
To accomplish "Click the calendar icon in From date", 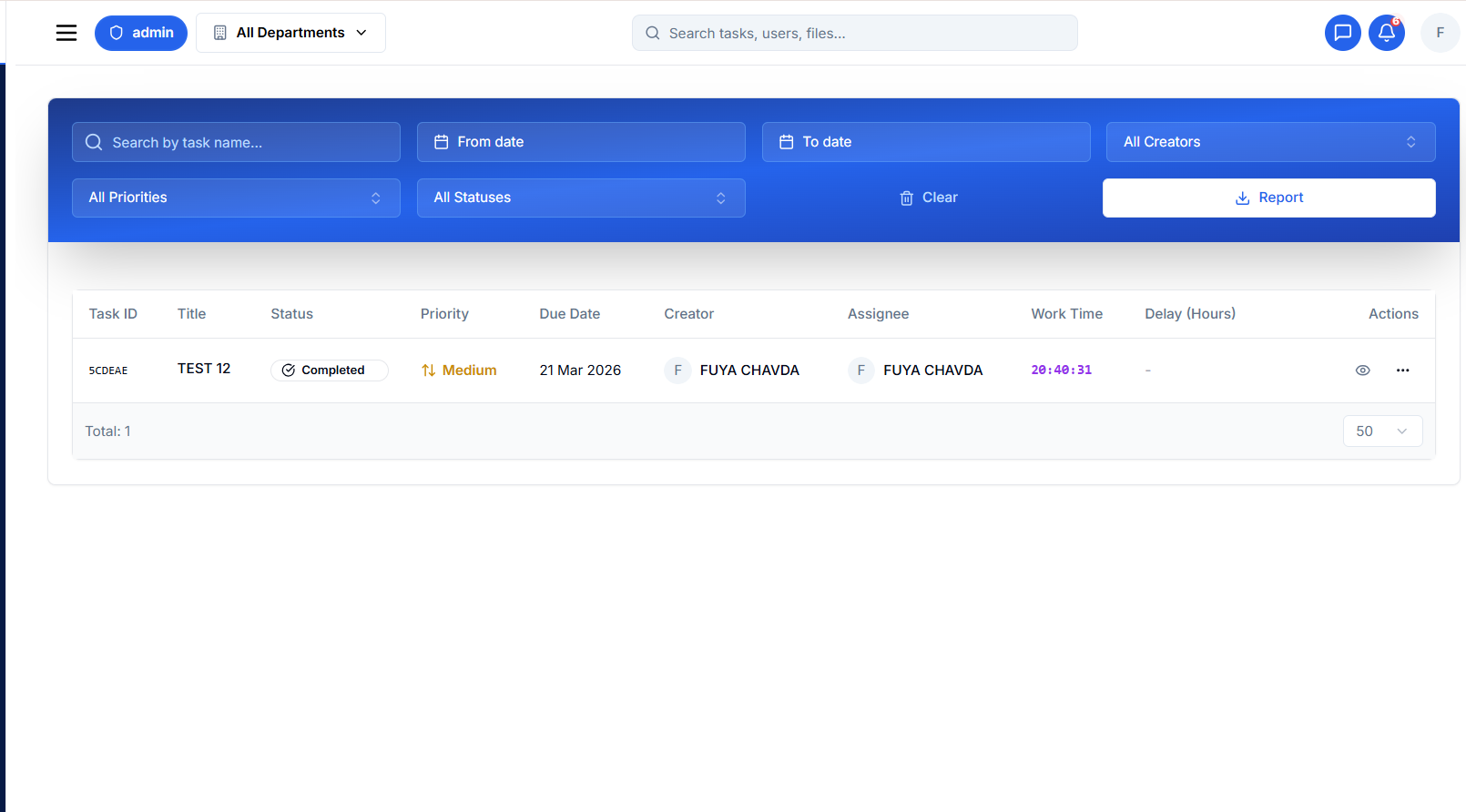I will coord(442,142).
